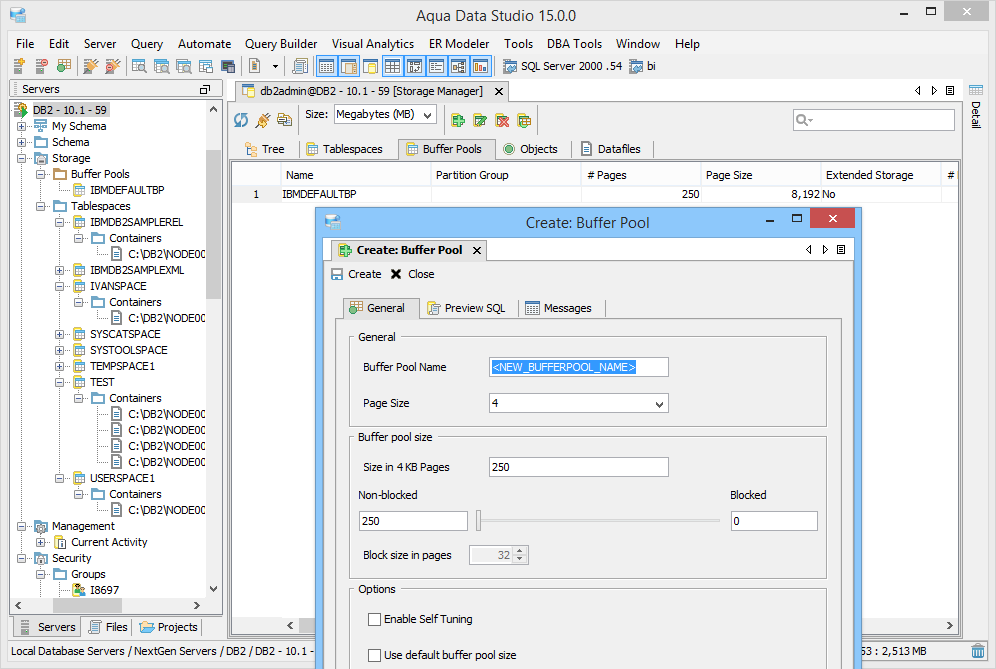Click the disconnect plug icon in Storage Manager
The width and height of the screenshot is (996, 669).
coord(261,119)
